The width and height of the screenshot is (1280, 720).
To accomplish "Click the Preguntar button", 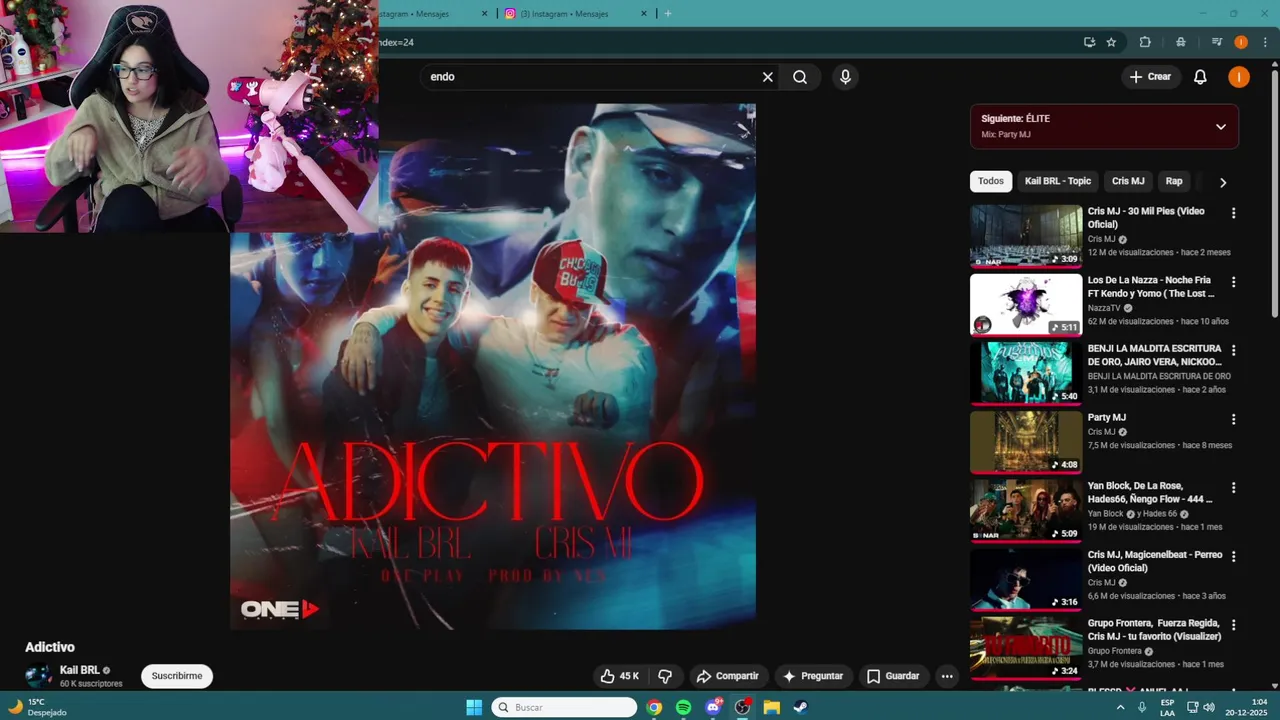I will [x=814, y=676].
